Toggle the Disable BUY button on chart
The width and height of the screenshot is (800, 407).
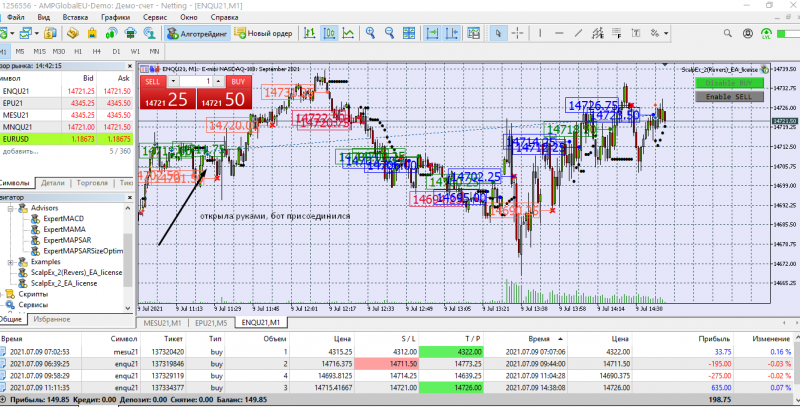pyautogui.click(x=729, y=83)
